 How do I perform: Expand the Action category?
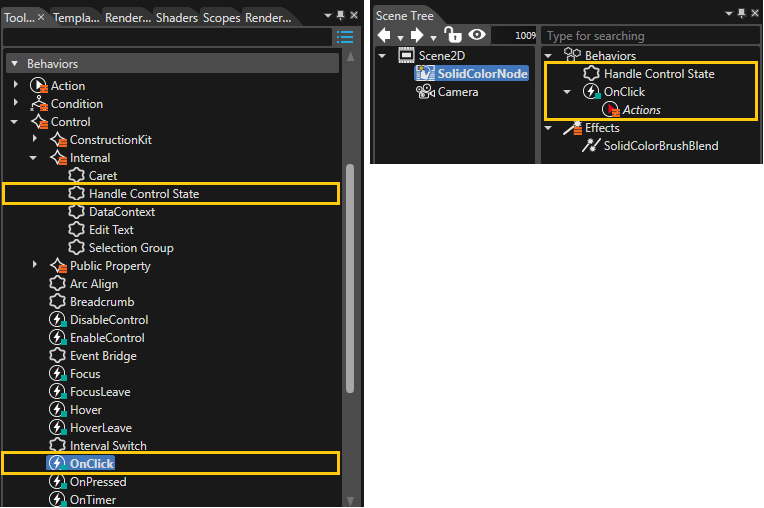[x=16, y=85]
